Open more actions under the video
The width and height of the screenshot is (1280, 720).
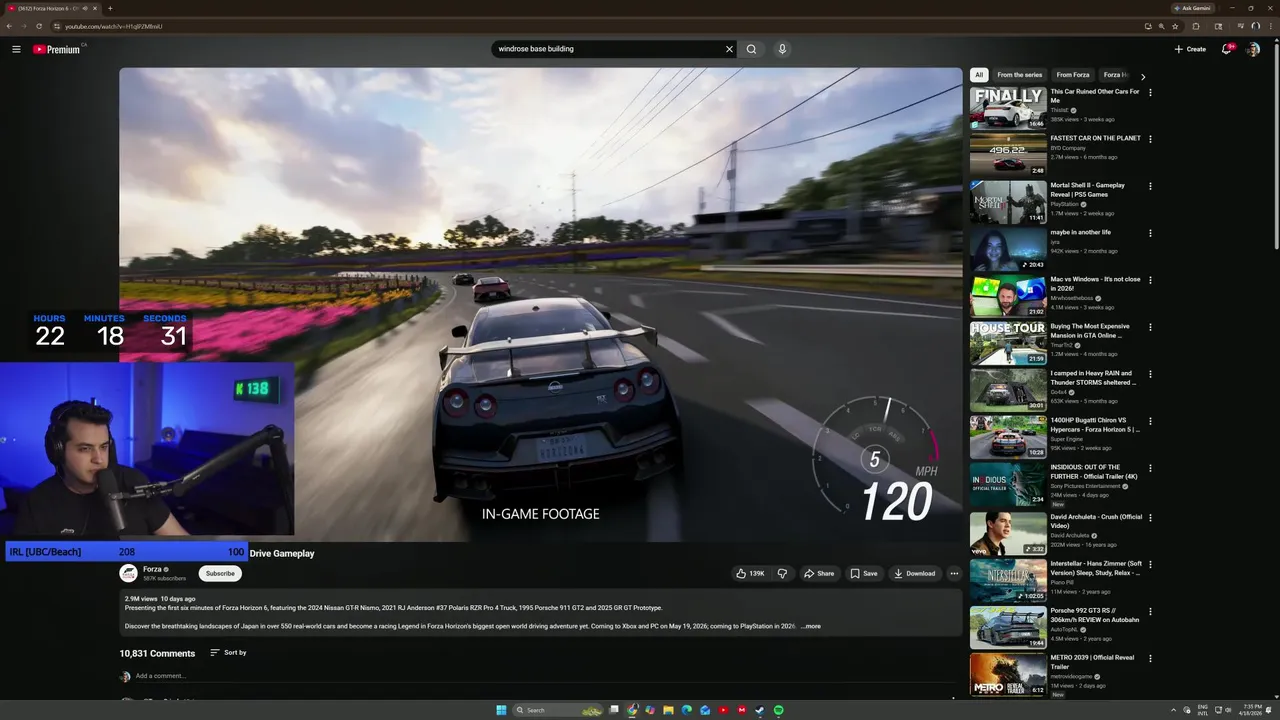tap(954, 573)
